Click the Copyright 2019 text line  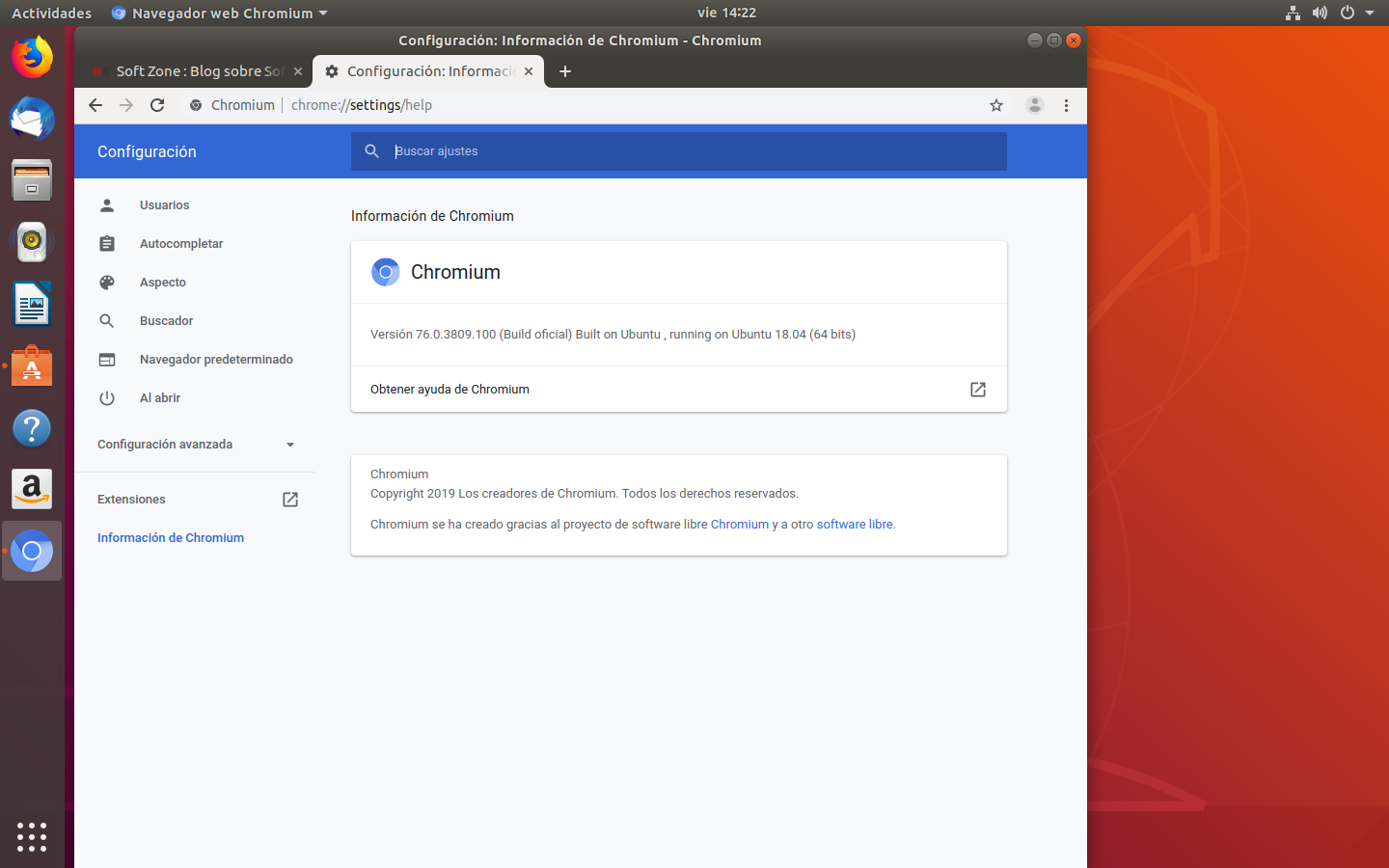pyautogui.click(x=585, y=494)
